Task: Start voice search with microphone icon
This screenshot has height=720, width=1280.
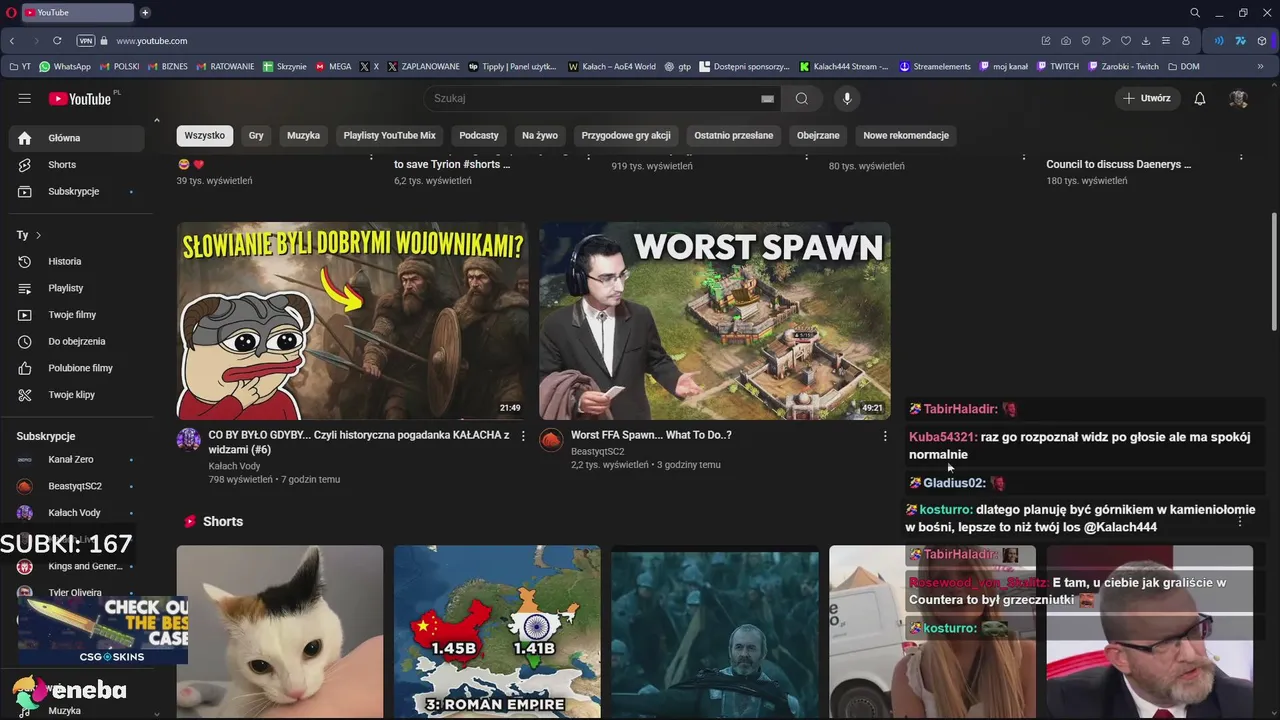Action: [x=847, y=98]
